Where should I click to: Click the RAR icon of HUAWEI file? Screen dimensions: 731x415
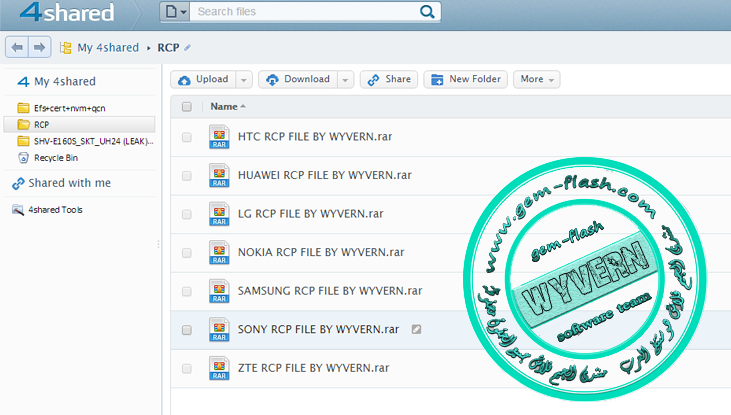219,175
